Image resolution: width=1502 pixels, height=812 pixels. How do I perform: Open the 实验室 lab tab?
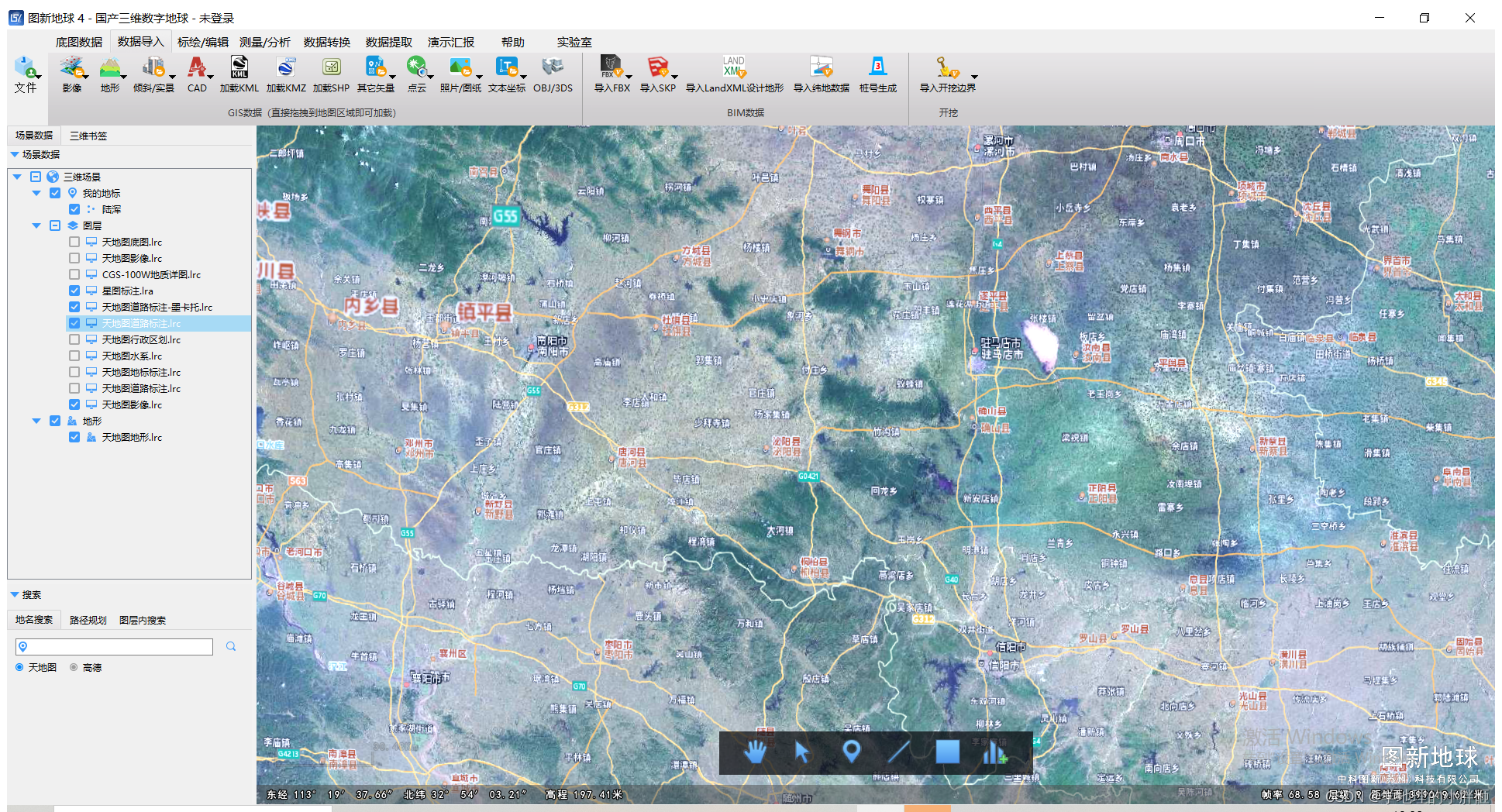[574, 42]
